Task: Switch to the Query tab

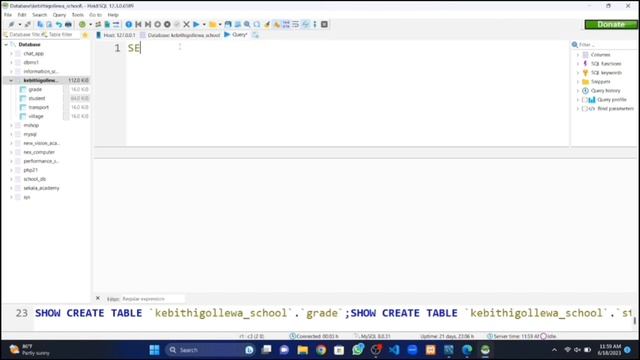Action: (236, 35)
